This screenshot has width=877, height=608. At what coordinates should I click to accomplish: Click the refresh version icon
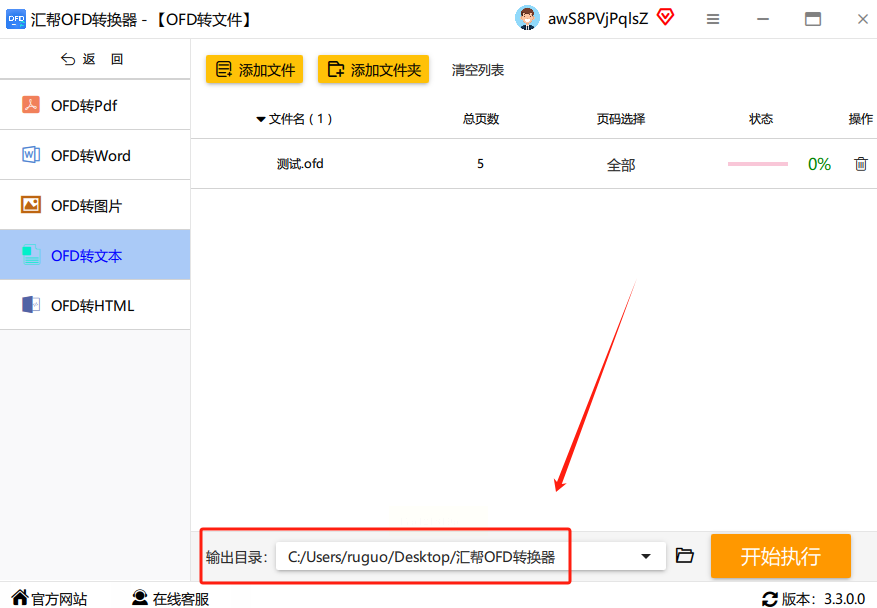(770, 599)
